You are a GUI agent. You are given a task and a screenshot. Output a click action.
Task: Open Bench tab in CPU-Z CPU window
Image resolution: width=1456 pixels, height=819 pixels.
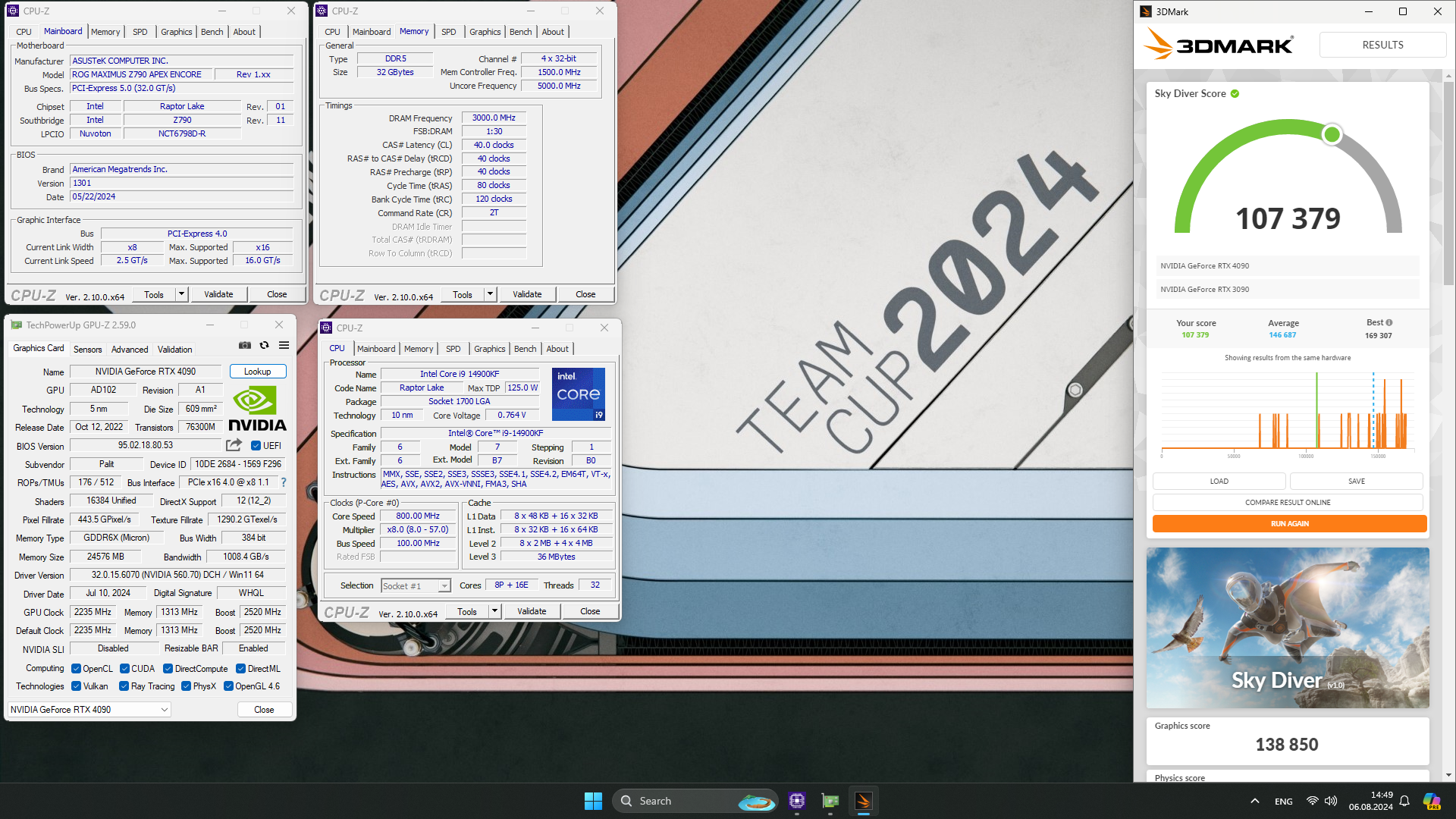(525, 349)
